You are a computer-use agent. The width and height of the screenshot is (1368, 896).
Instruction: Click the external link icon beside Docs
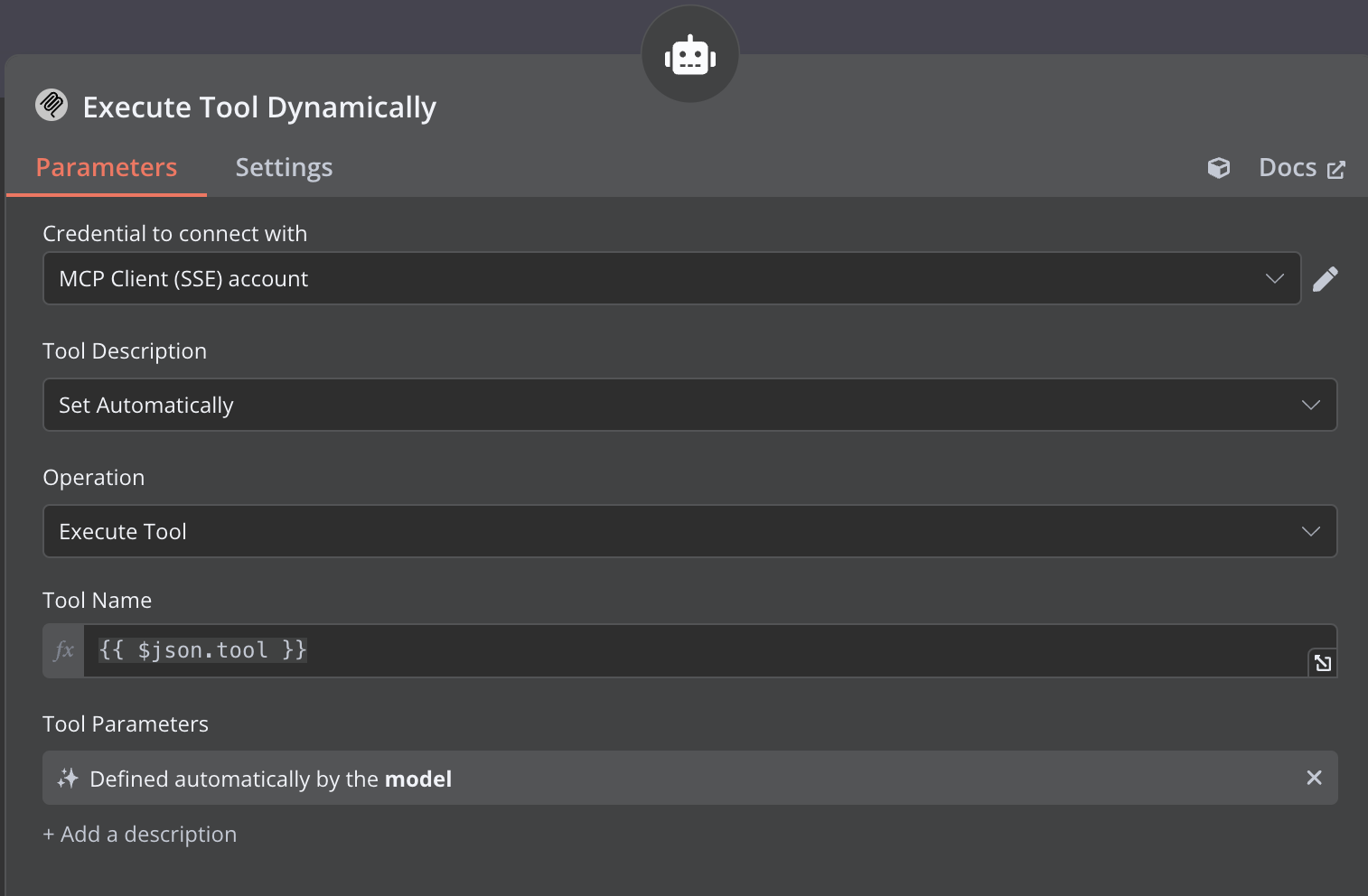click(1337, 168)
